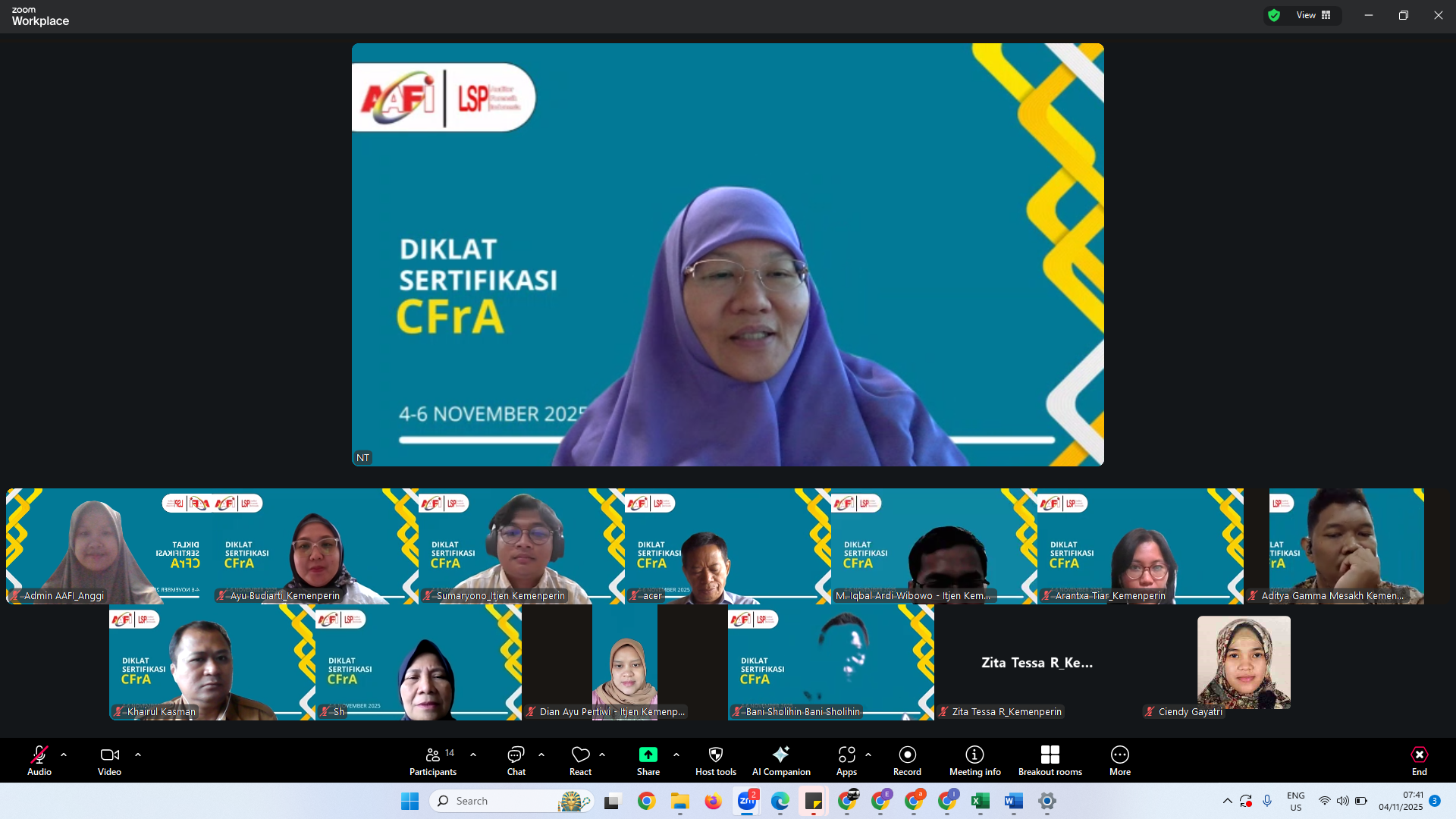Open the Chat panel

pyautogui.click(x=516, y=761)
